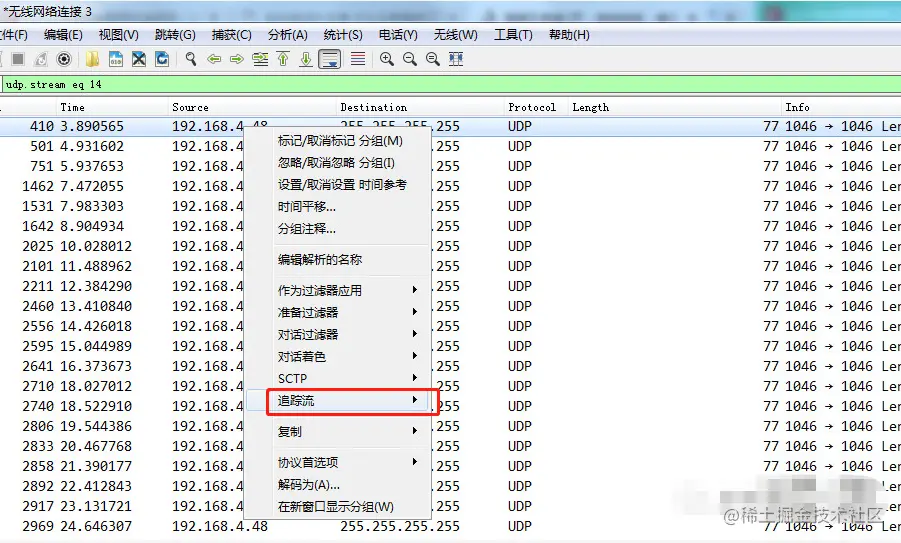Save the capture file icon

pyautogui.click(x=115, y=59)
